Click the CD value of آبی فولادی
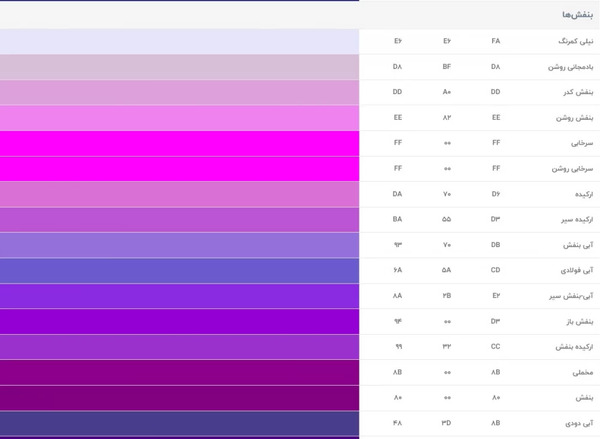This screenshot has width=600, height=439. pos(496,270)
